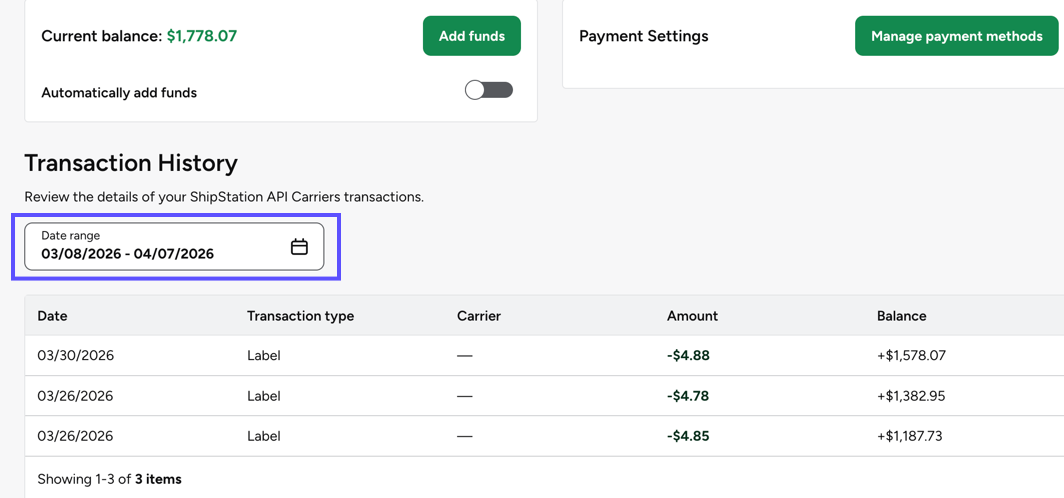The width and height of the screenshot is (1064, 498).
Task: Toggle the Automatically add funds switch
Action: click(489, 90)
